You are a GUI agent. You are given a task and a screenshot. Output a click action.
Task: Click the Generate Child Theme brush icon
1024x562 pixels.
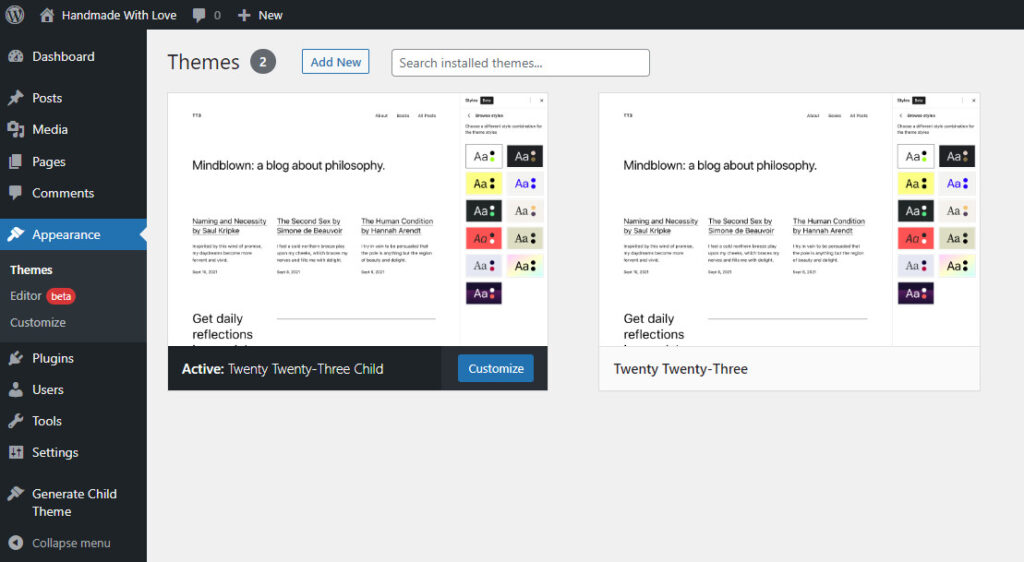click(16, 494)
